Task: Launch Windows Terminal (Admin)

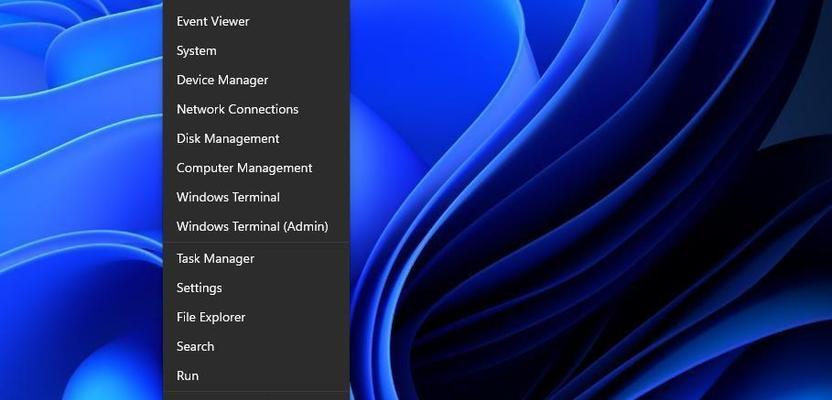Action: (256, 226)
